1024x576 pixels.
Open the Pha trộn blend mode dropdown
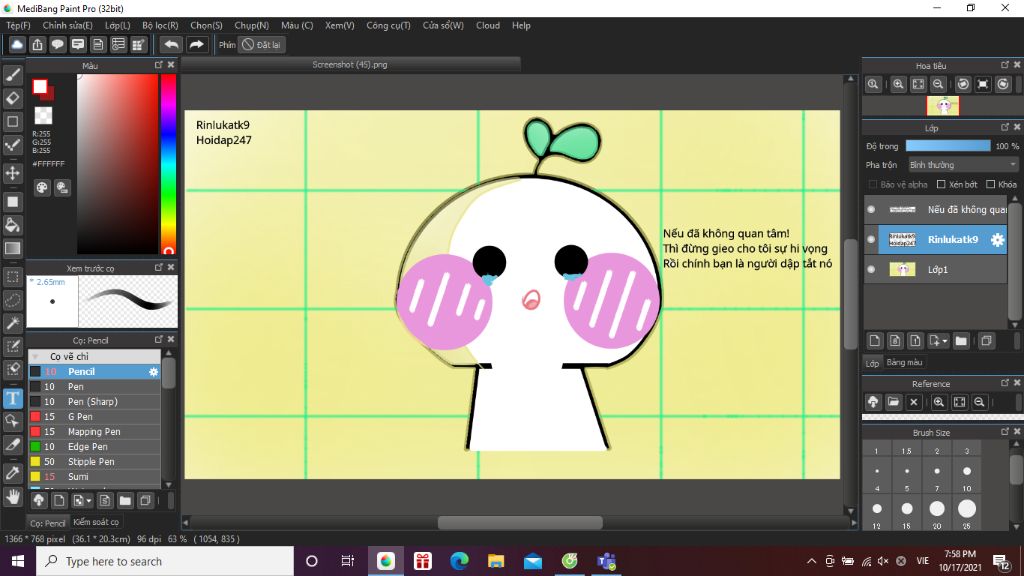962,165
